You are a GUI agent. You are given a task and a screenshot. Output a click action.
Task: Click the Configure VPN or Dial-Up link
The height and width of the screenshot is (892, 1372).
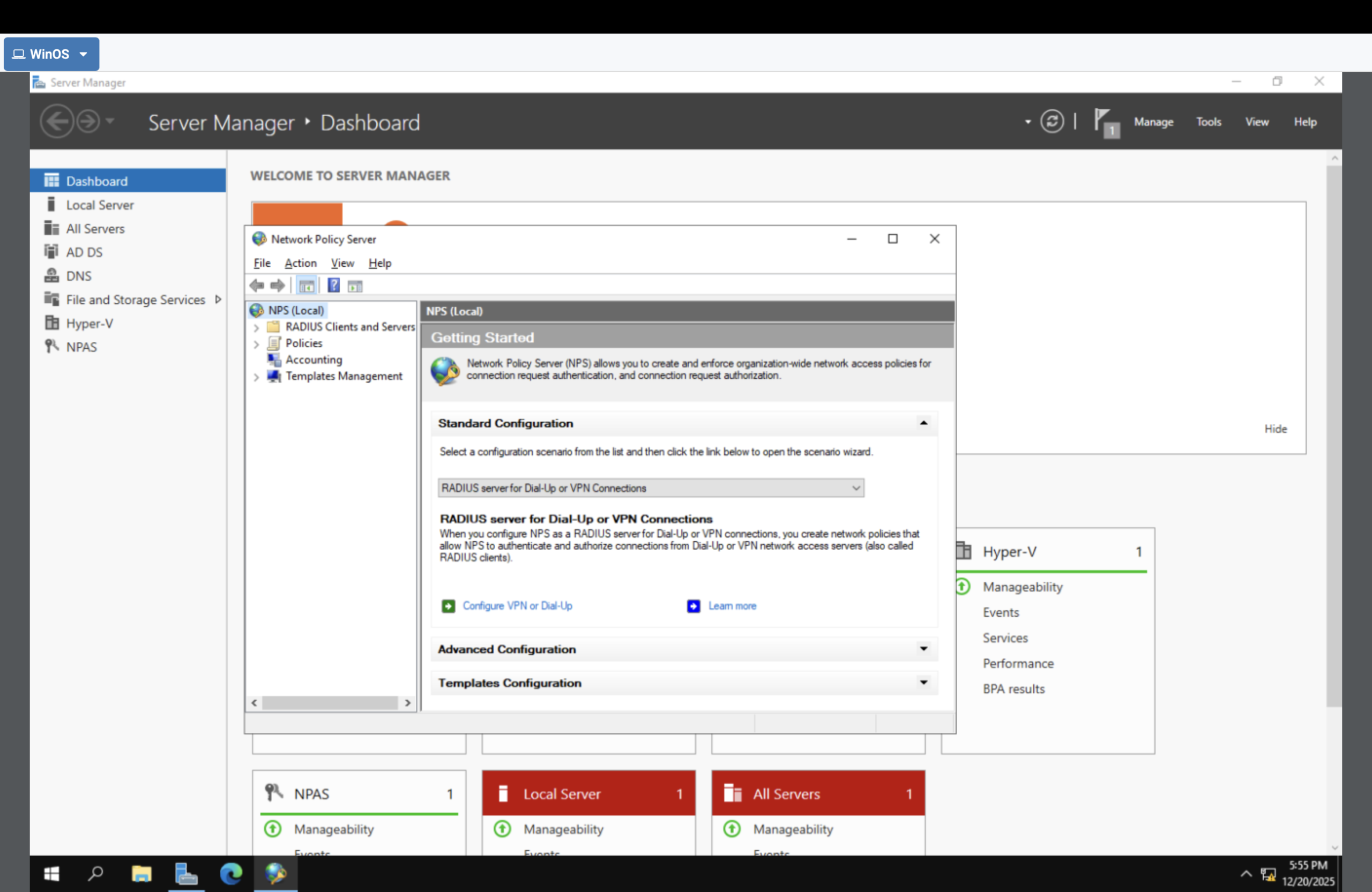517,605
